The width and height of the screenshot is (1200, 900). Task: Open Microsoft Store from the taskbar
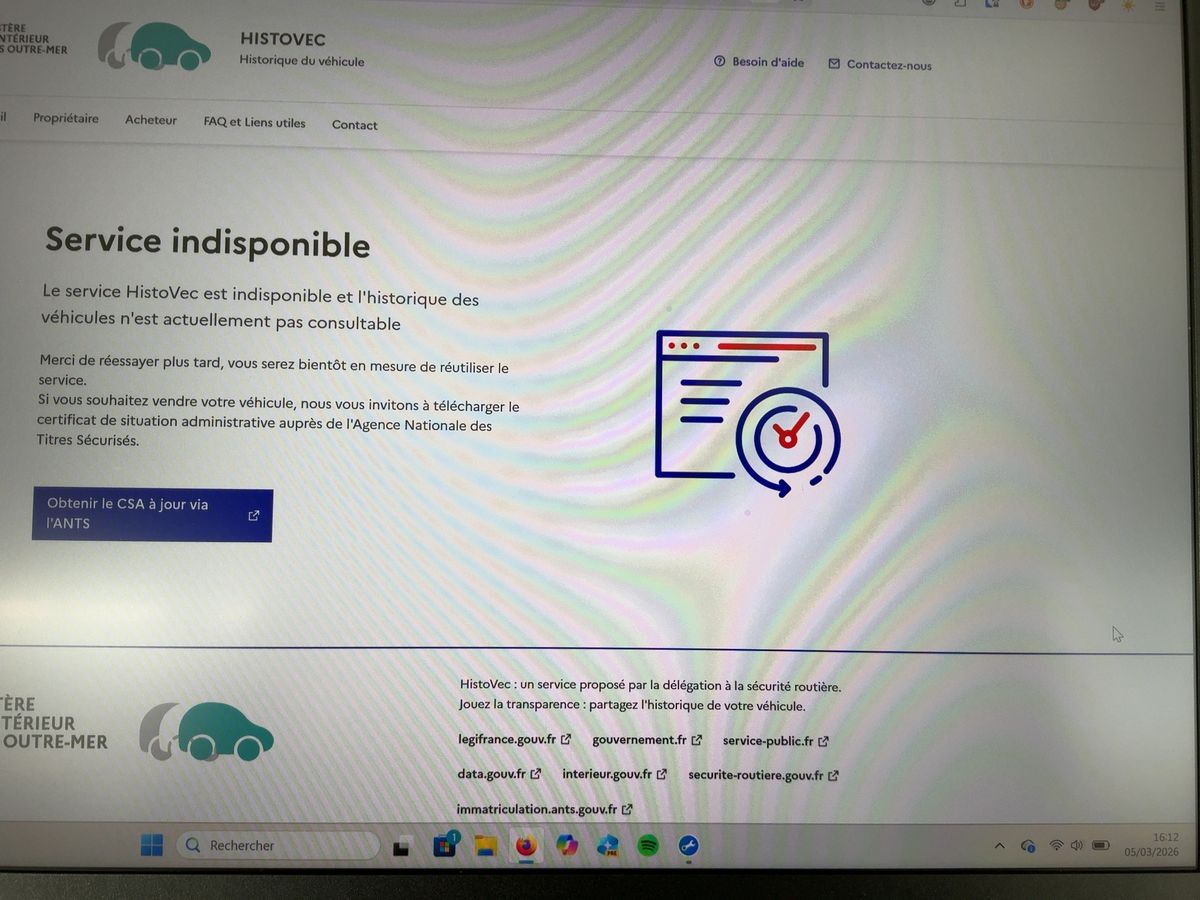click(x=445, y=846)
